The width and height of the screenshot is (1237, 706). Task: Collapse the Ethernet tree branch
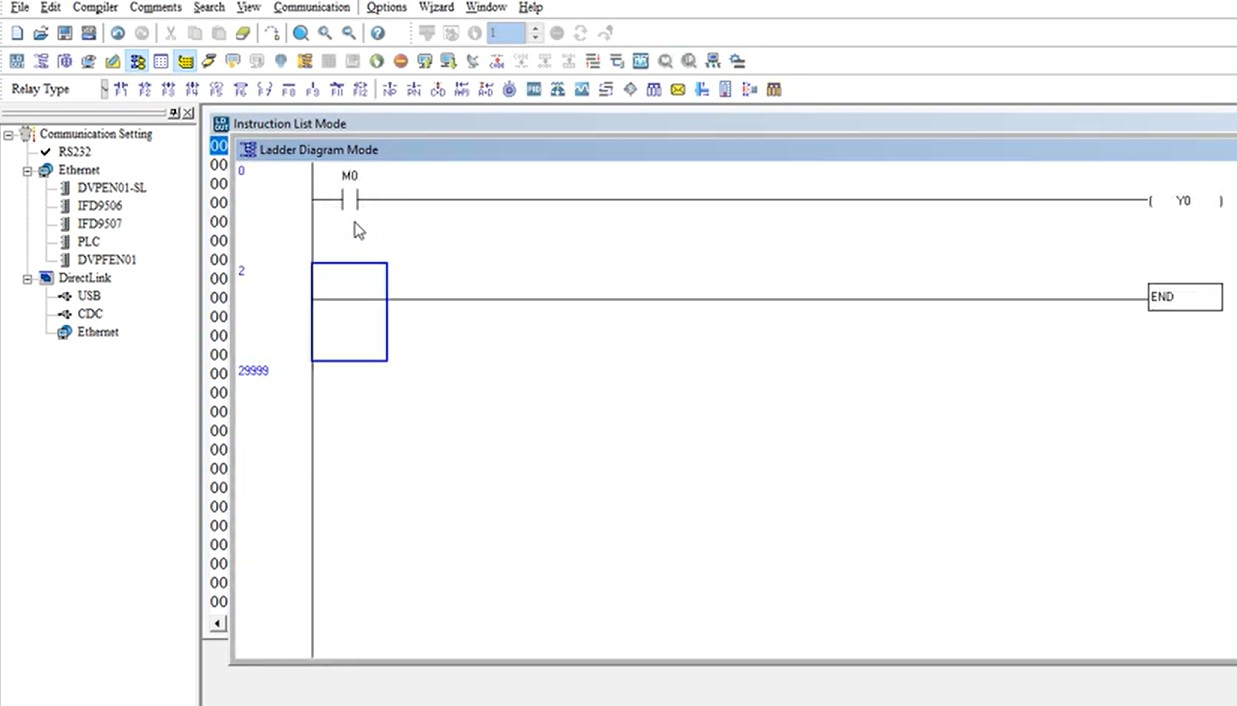28,171
